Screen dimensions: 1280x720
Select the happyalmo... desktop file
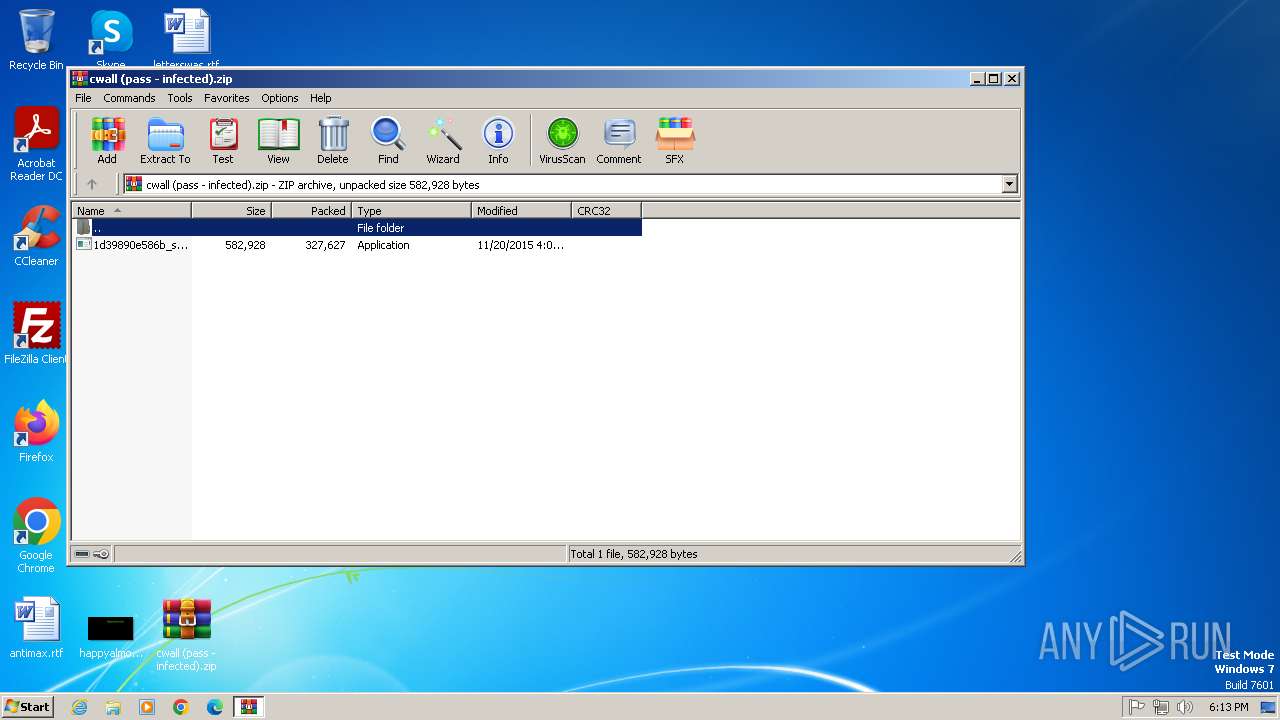point(110,636)
